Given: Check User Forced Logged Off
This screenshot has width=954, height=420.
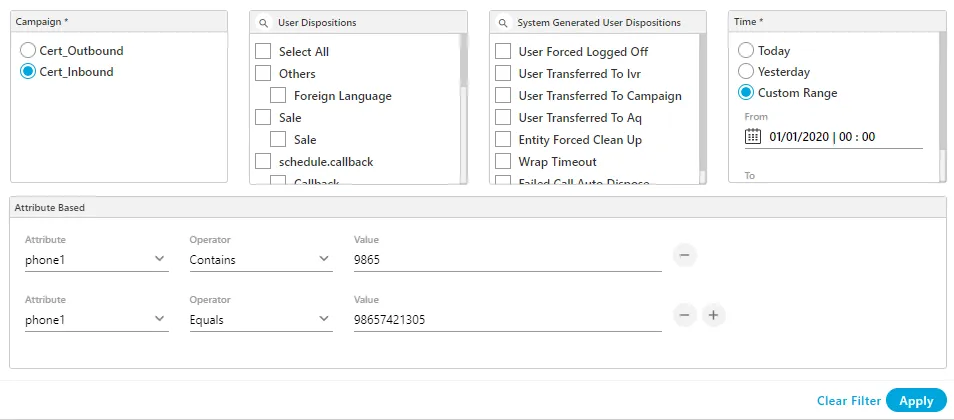Looking at the screenshot, I should 503,52.
